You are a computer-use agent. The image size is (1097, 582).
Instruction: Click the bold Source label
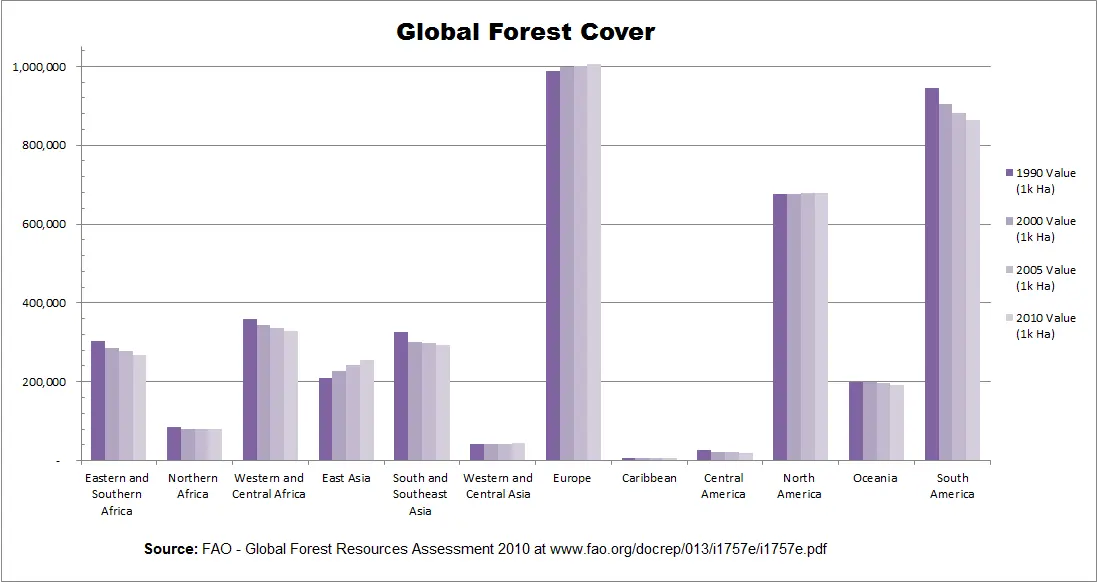coord(171,549)
